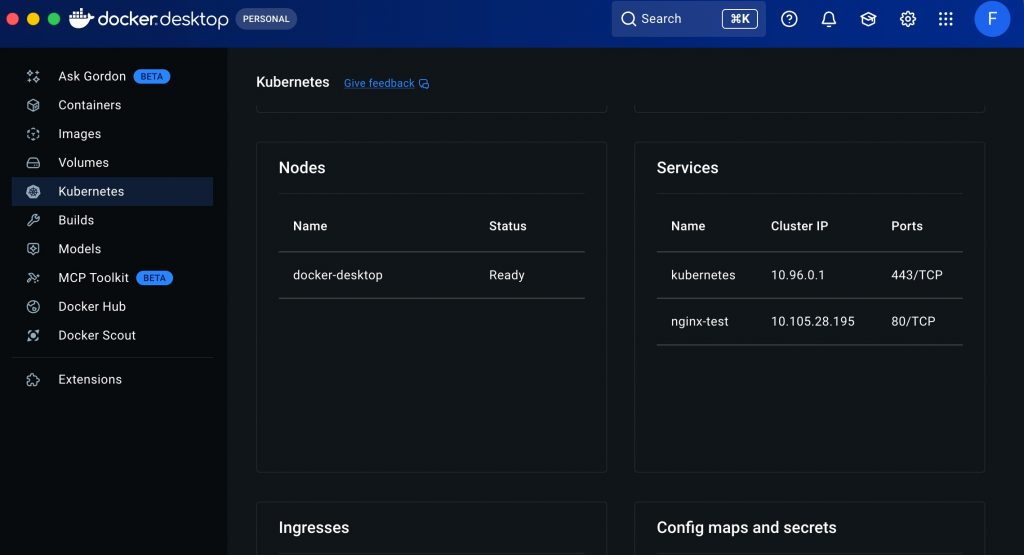Open MCP Toolkit in sidebar
This screenshot has width=1024, height=555.
tap(93, 278)
